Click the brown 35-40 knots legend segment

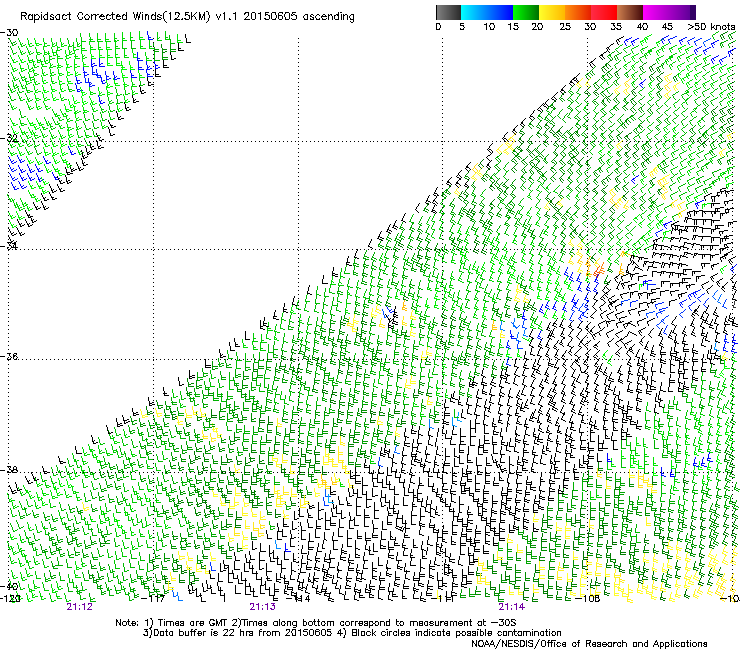630,12
